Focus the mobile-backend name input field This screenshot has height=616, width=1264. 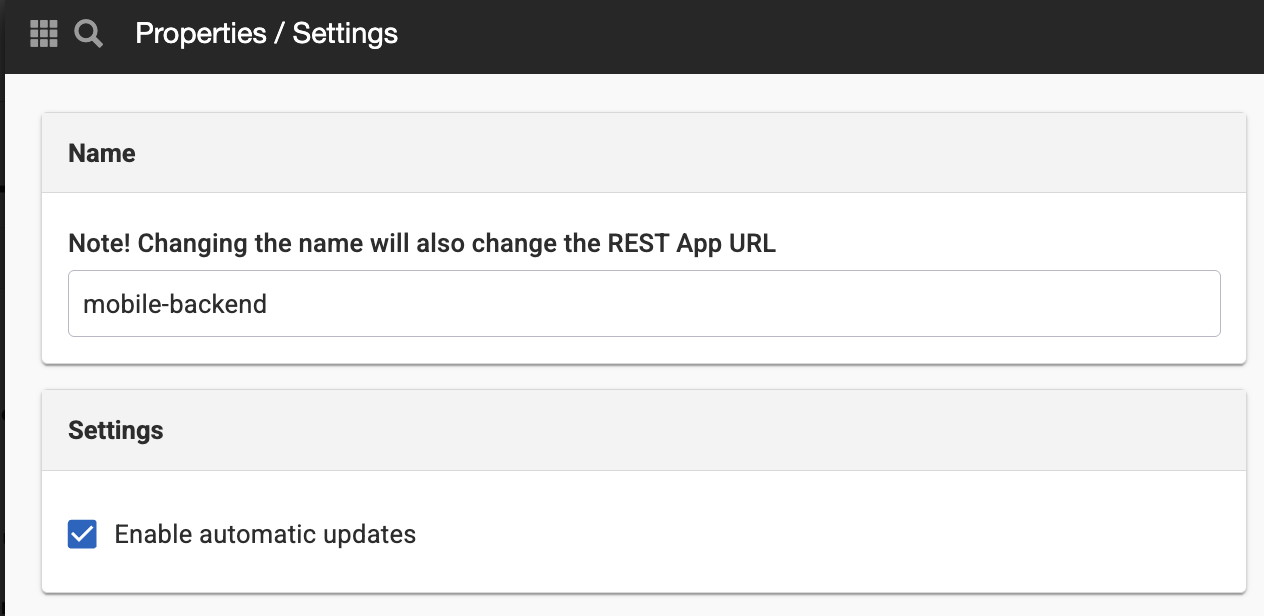(x=644, y=303)
